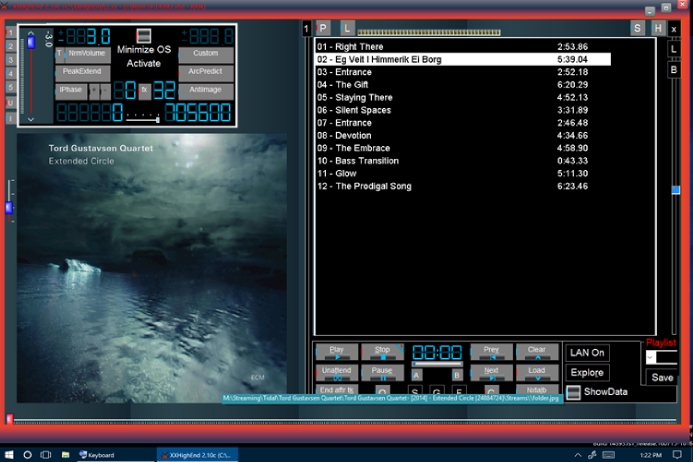
Task: Click the P button above the playlist
Action: tap(323, 28)
